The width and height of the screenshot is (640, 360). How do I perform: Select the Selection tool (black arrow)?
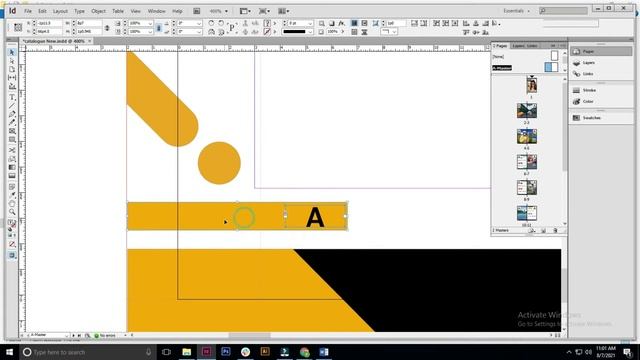tap(12, 52)
